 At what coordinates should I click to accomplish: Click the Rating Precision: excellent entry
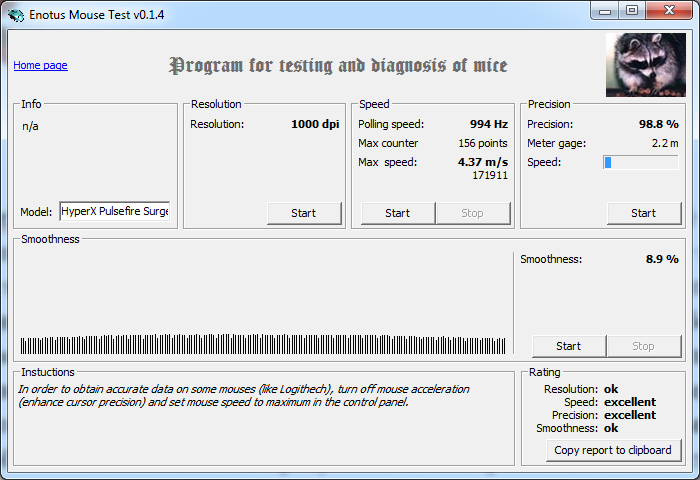[x=604, y=415]
